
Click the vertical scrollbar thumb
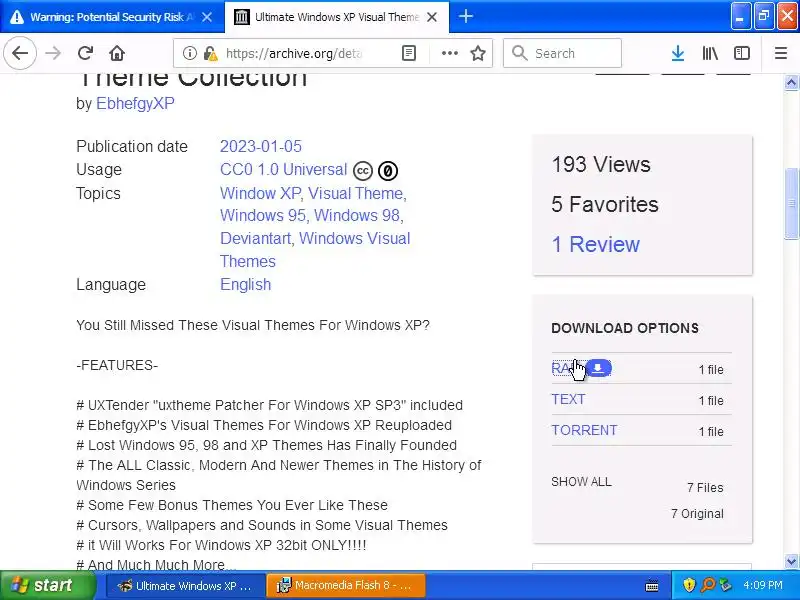pos(791,203)
